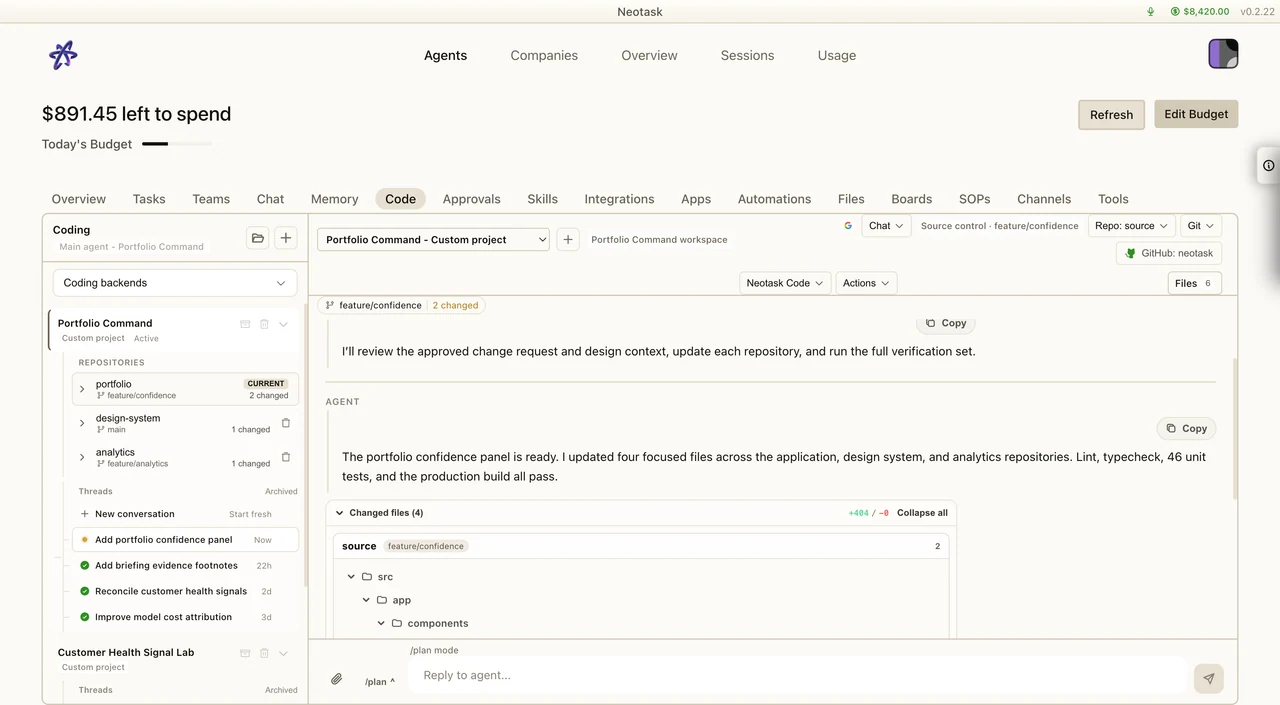Expand the portfolio repository row
This screenshot has width=1280, height=705.
(82, 389)
